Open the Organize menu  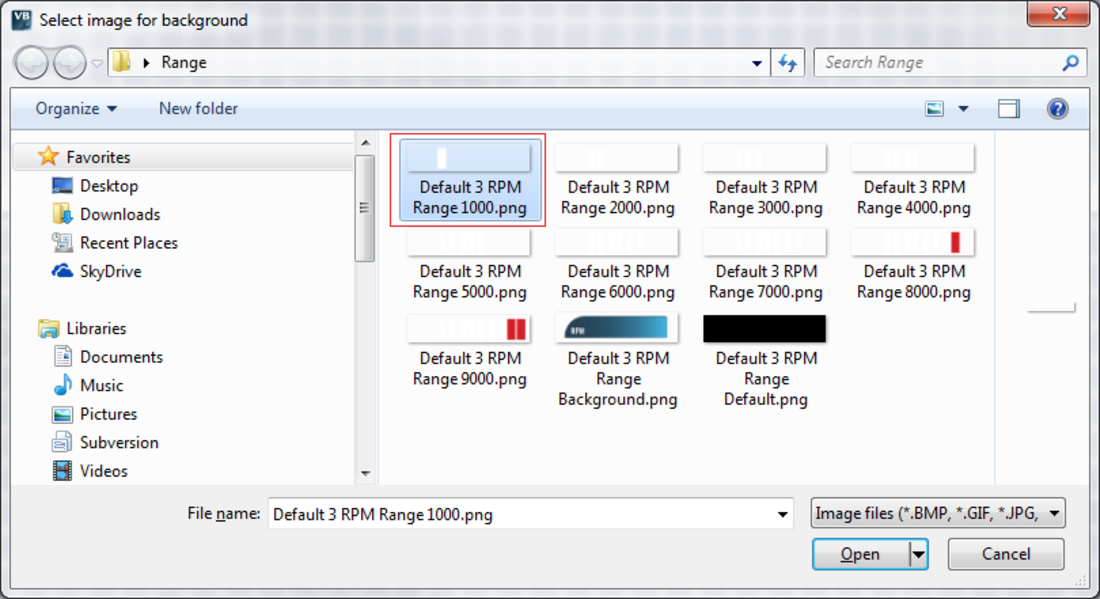(x=76, y=109)
